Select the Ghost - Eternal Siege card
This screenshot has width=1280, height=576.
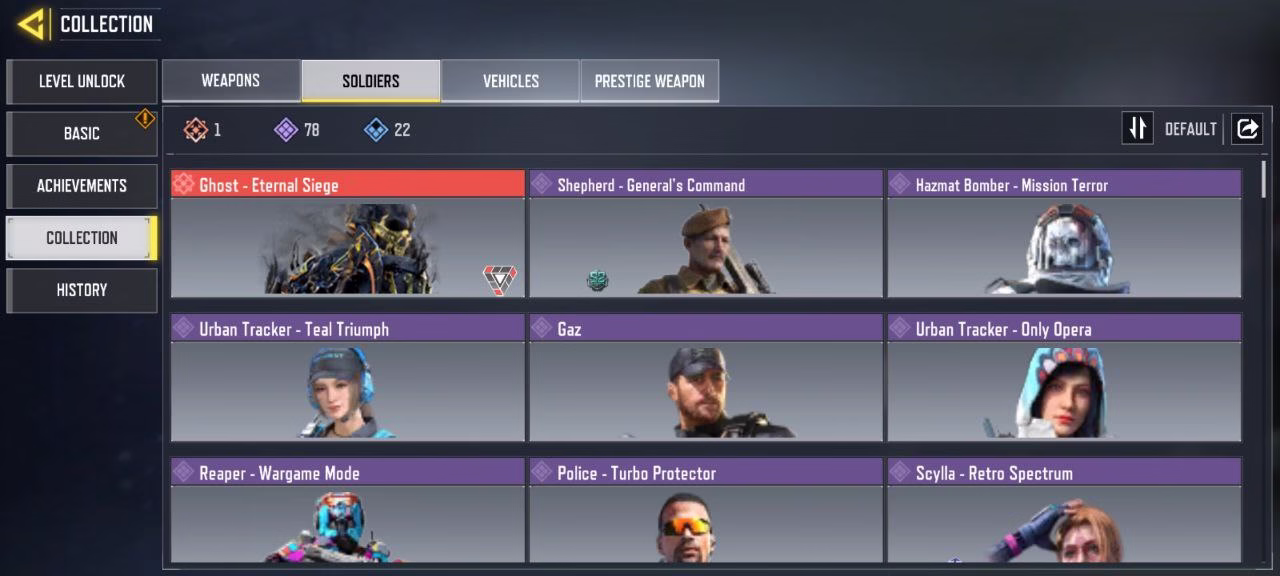click(x=348, y=234)
